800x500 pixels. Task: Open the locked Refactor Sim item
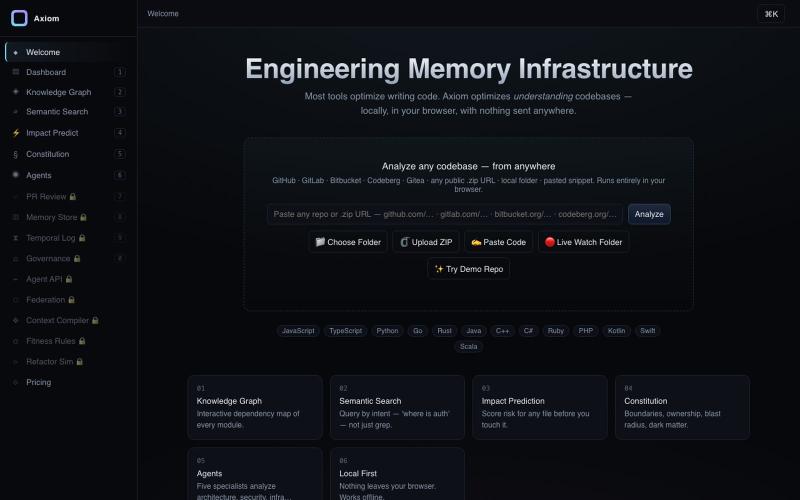click(x=68, y=361)
